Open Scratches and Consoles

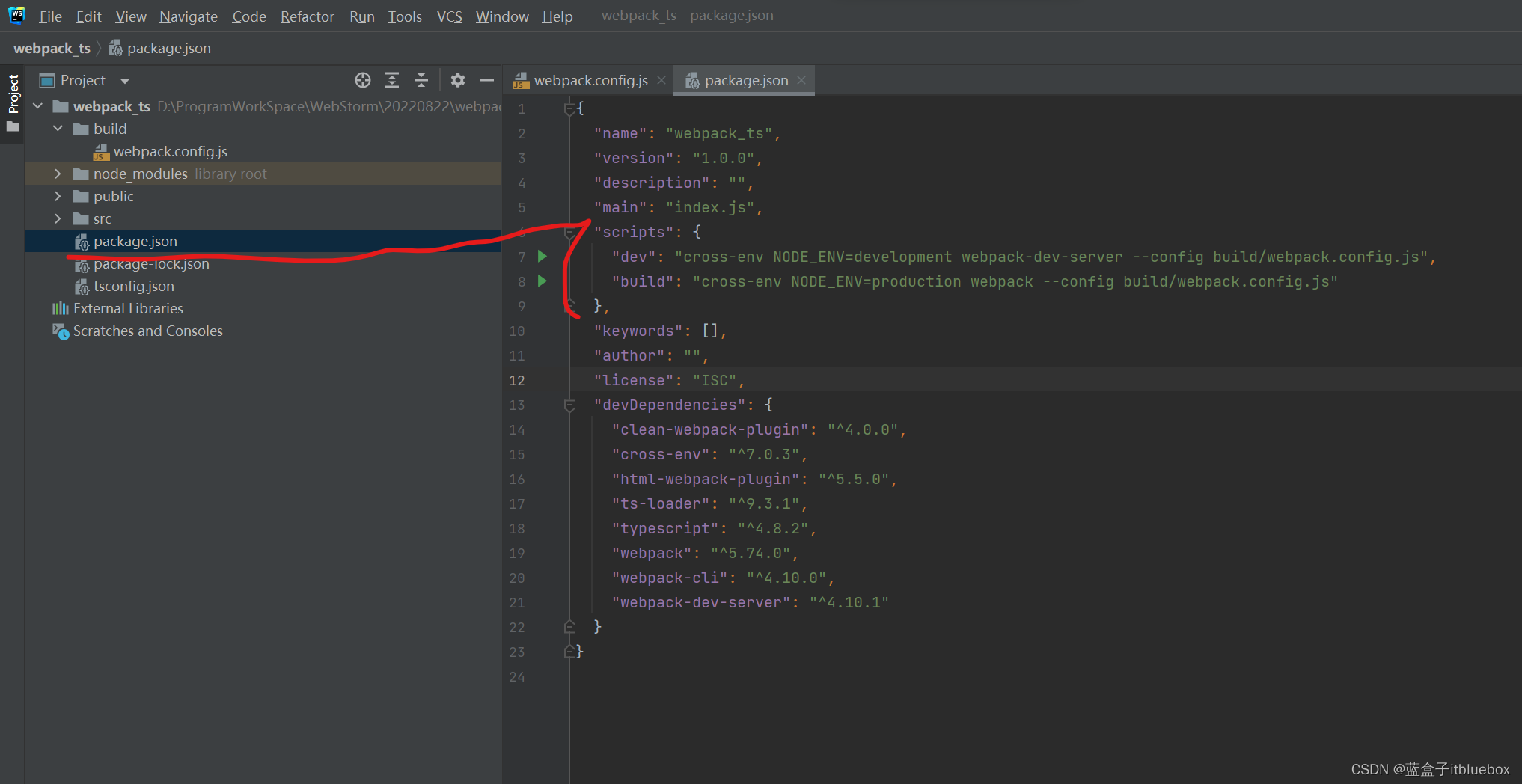pyautogui.click(x=147, y=331)
